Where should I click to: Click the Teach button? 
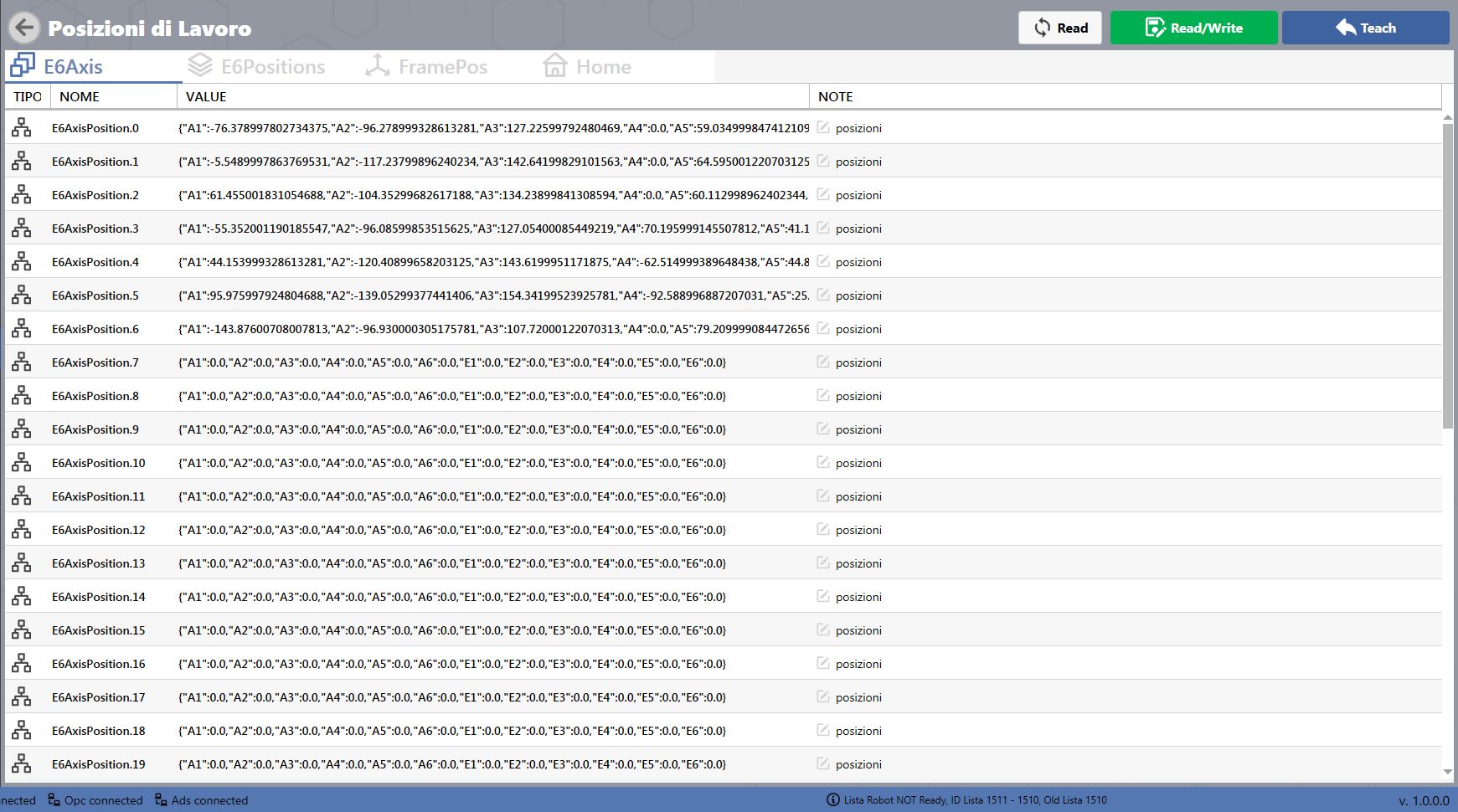point(1366,28)
